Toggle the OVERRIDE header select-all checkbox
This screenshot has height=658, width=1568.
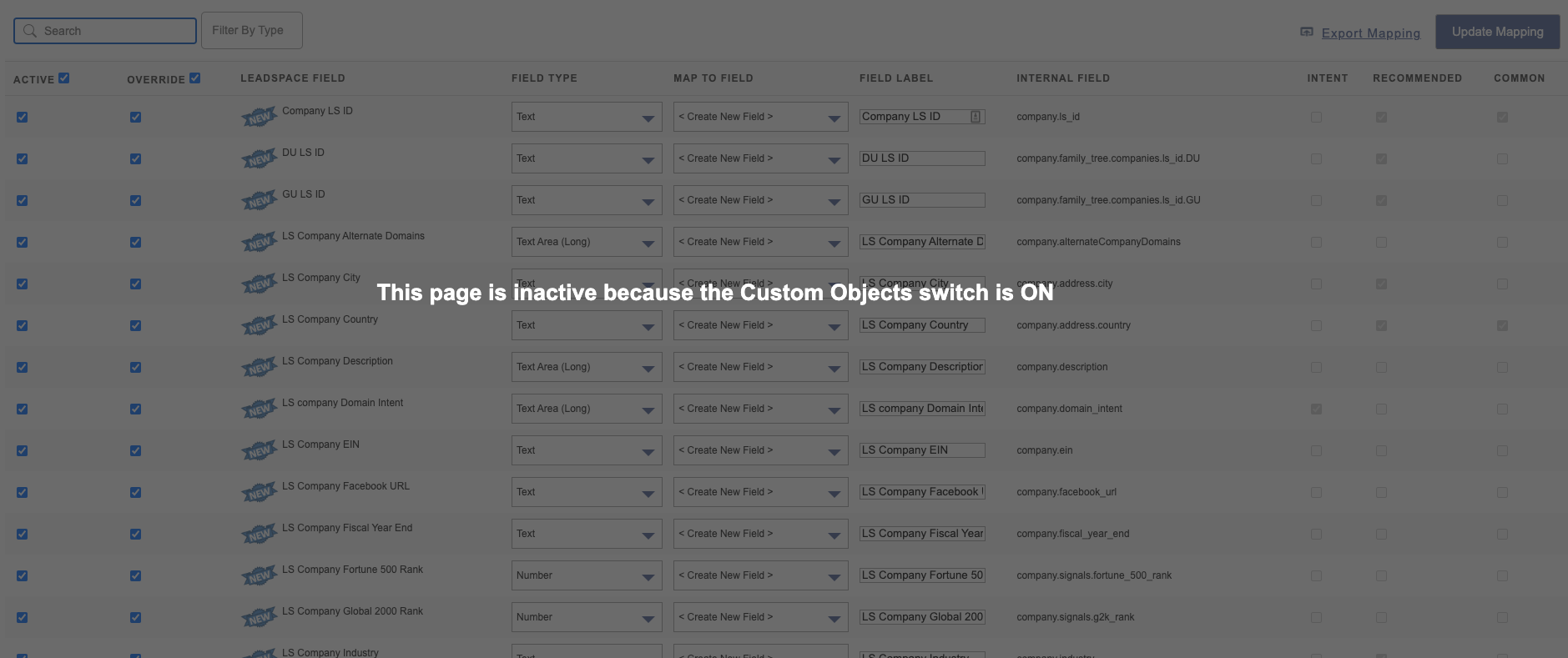coord(195,78)
